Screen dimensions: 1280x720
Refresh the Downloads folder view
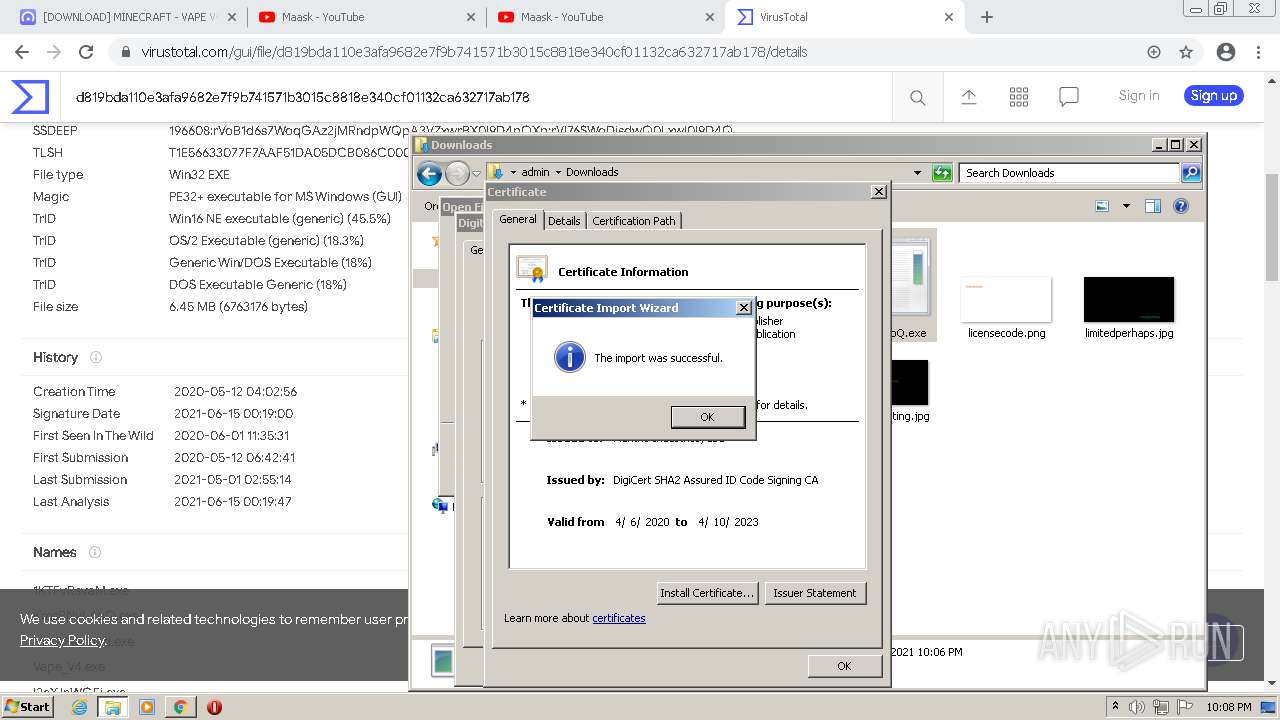pyautogui.click(x=942, y=173)
